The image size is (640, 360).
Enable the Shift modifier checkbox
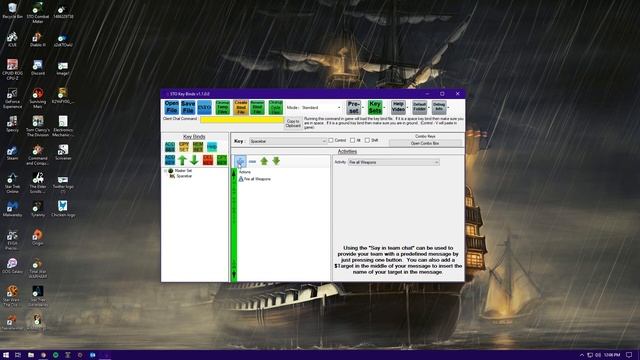(x=367, y=140)
